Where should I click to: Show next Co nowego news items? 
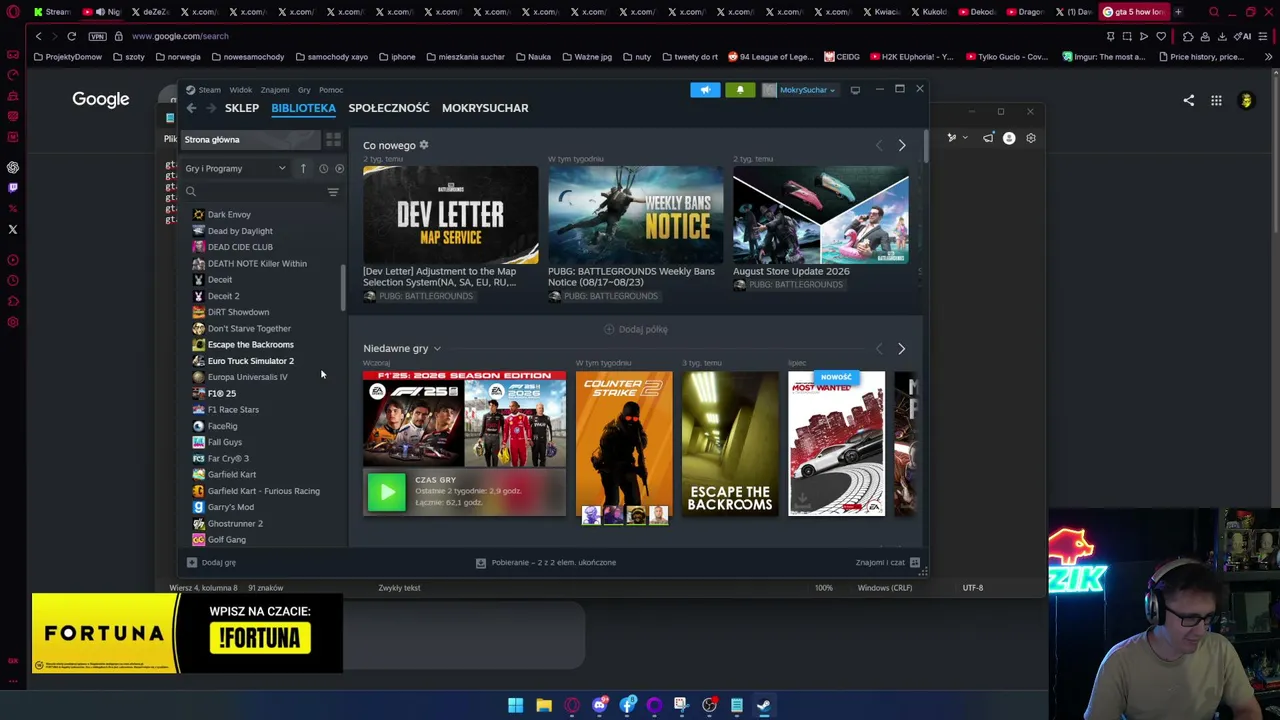click(901, 146)
